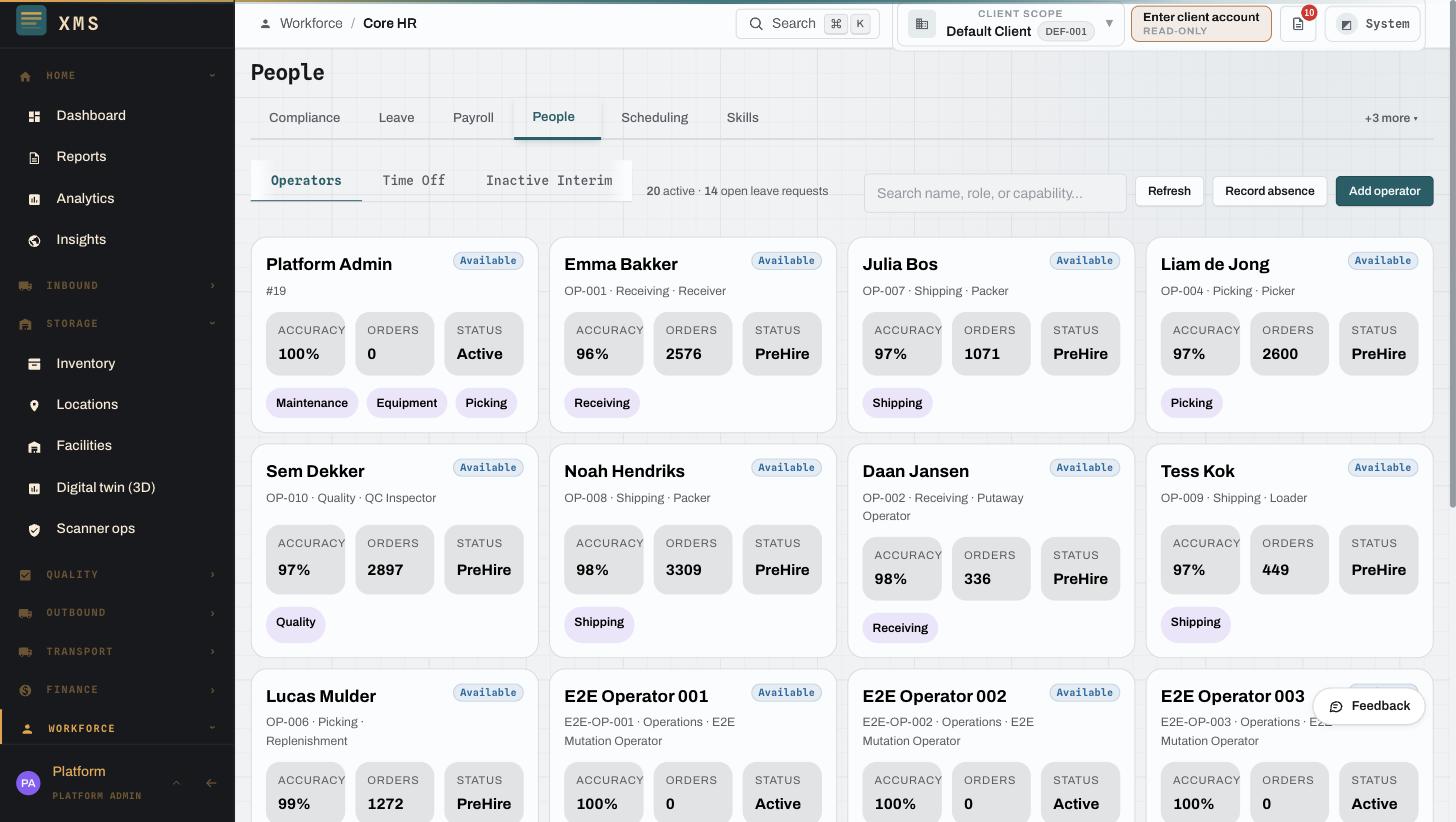
Task: Open the +3 more tabs dropdown
Action: 1391,118
